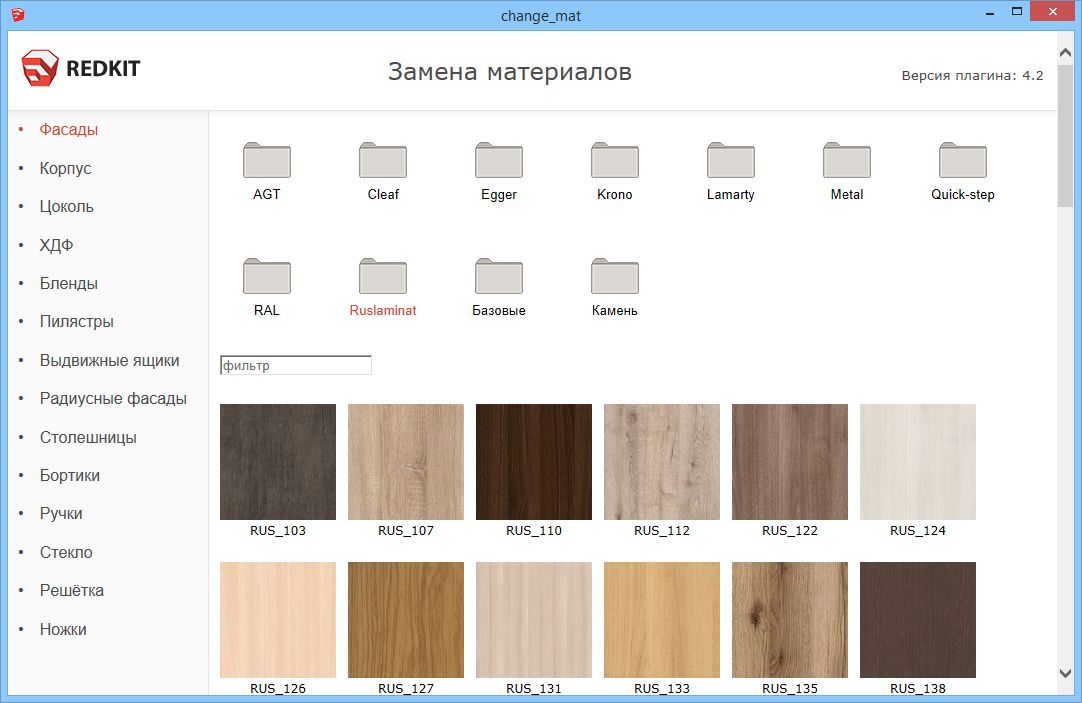Image resolution: width=1082 pixels, height=703 pixels.
Task: Select the ХДФ category
Action: [57, 245]
